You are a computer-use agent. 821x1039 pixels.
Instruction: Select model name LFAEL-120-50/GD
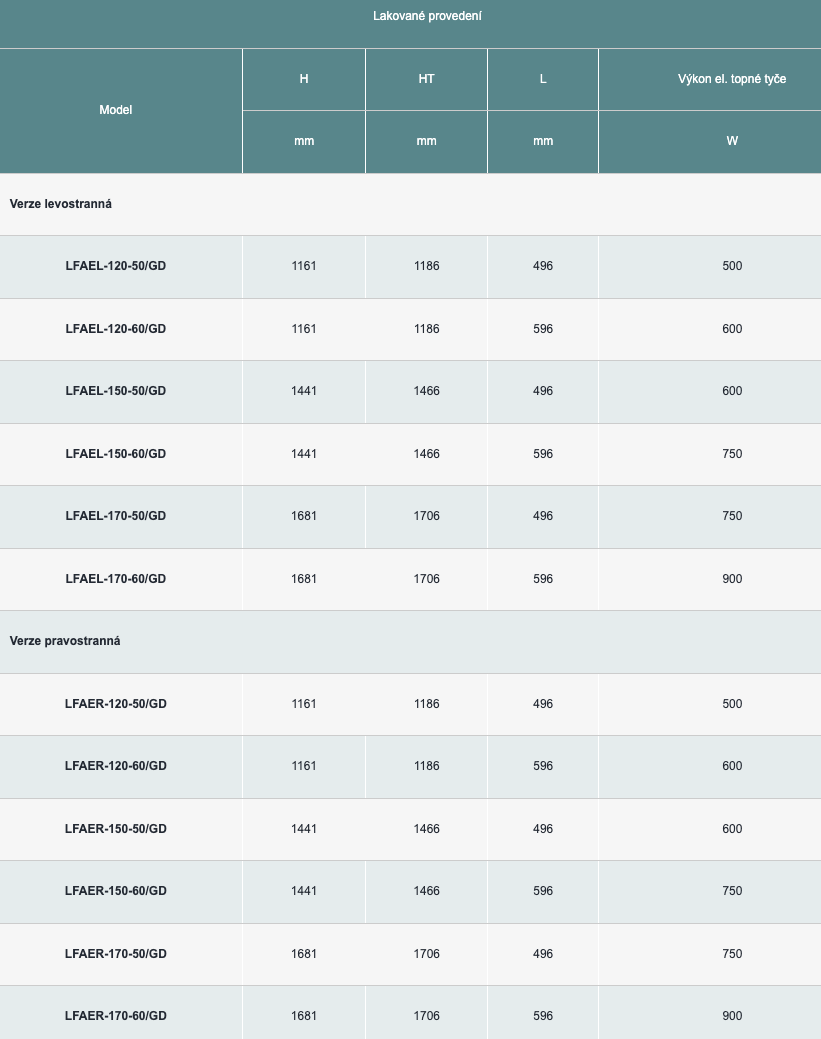116,266
